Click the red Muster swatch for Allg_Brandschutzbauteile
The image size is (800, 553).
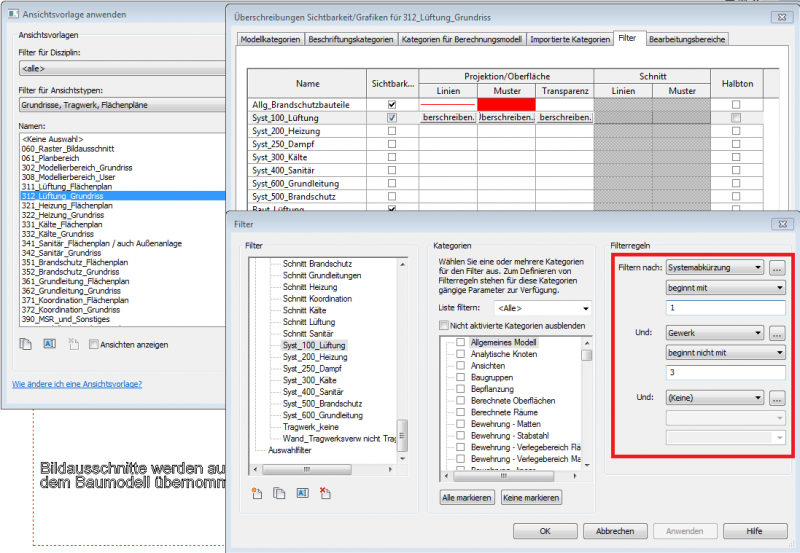[505, 104]
